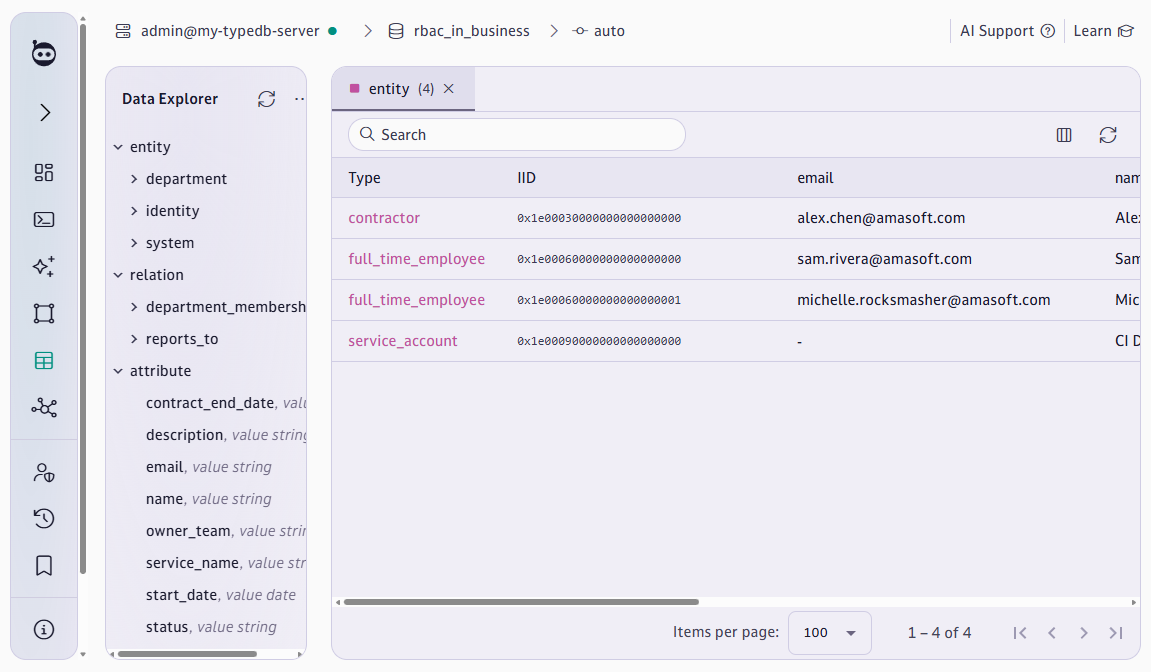This screenshot has height=672, width=1151.
Task: Open the full_time_employee link for sam.rivera
Action: (416, 259)
